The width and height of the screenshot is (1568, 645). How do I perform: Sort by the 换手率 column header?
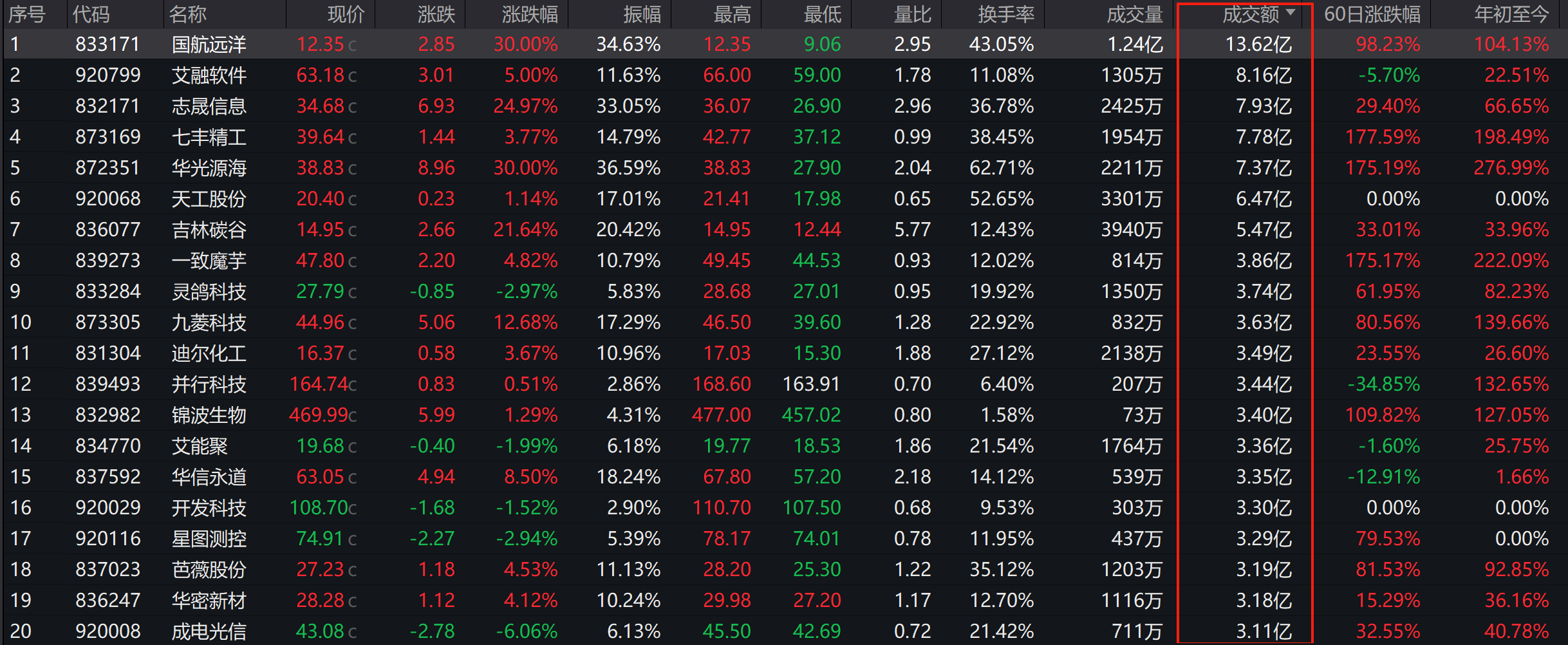click(1007, 14)
